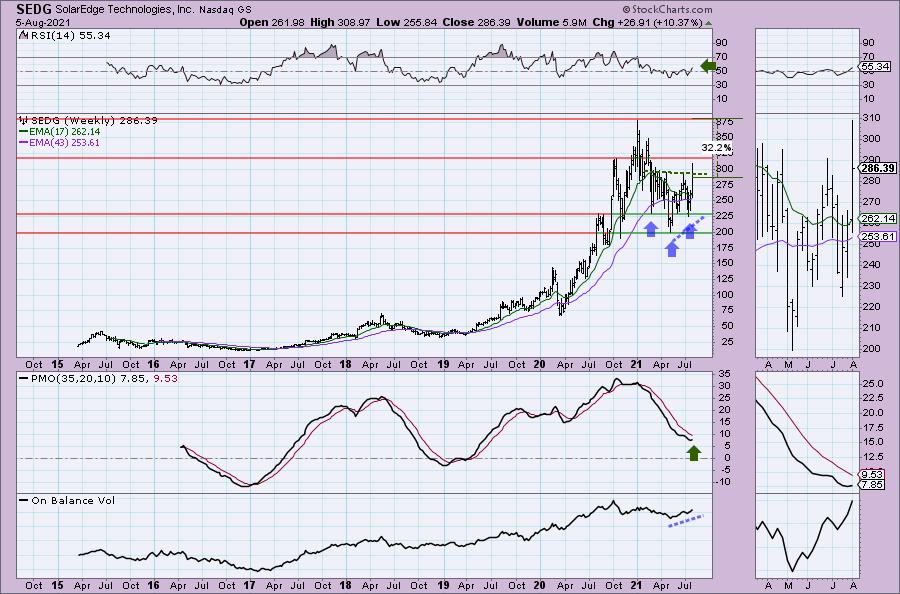Screen dimensions: 900x594
Task: Click the 7.85 PMO value tag
Action: 872,484
